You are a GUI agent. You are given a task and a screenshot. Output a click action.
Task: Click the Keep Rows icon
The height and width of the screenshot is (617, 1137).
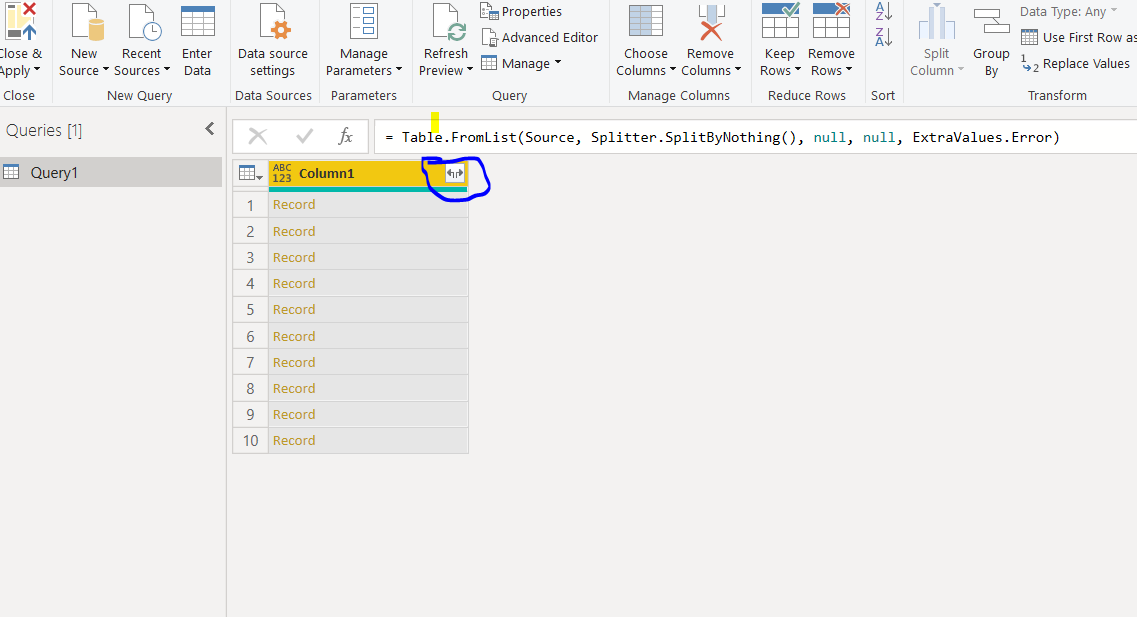pyautogui.click(x=780, y=20)
